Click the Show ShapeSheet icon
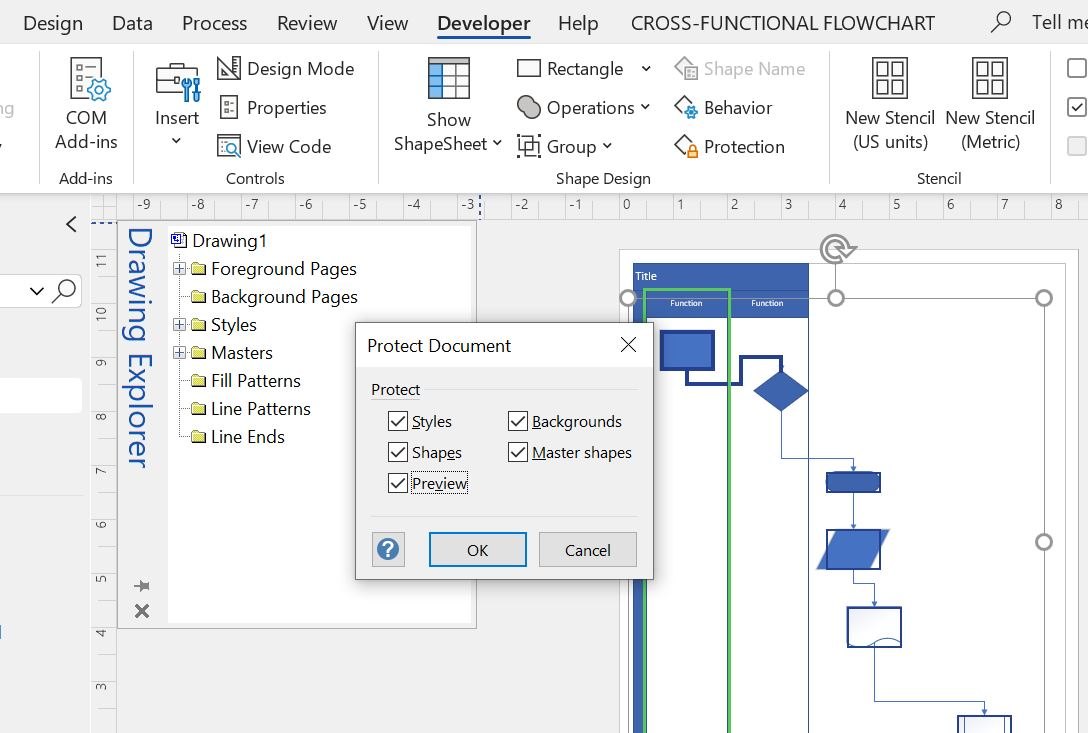The image size is (1088, 733). (x=448, y=78)
